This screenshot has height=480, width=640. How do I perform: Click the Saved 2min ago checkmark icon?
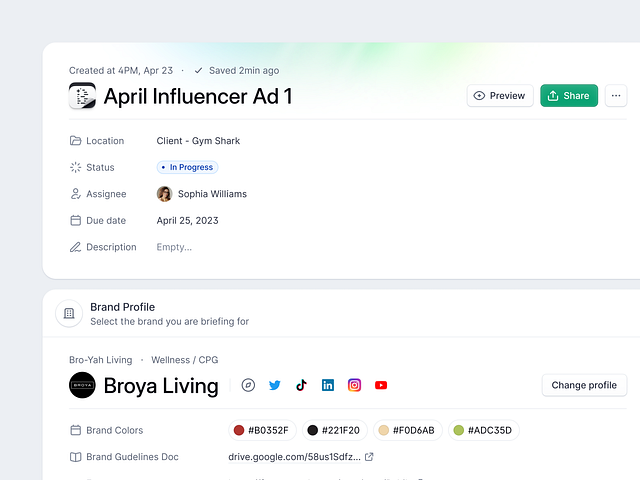(x=198, y=71)
